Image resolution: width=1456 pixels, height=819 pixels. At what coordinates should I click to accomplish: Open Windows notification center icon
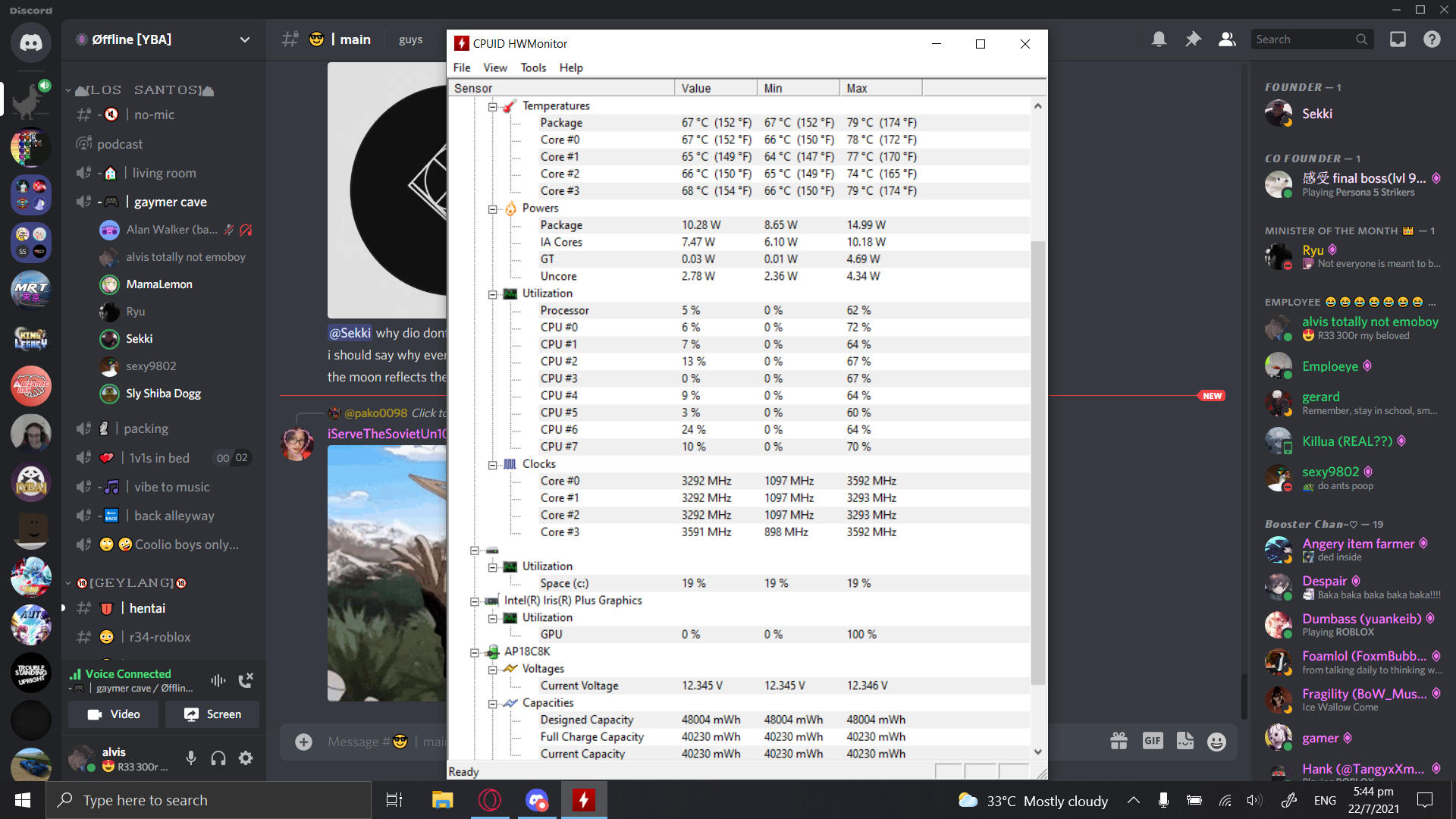click(x=1425, y=800)
